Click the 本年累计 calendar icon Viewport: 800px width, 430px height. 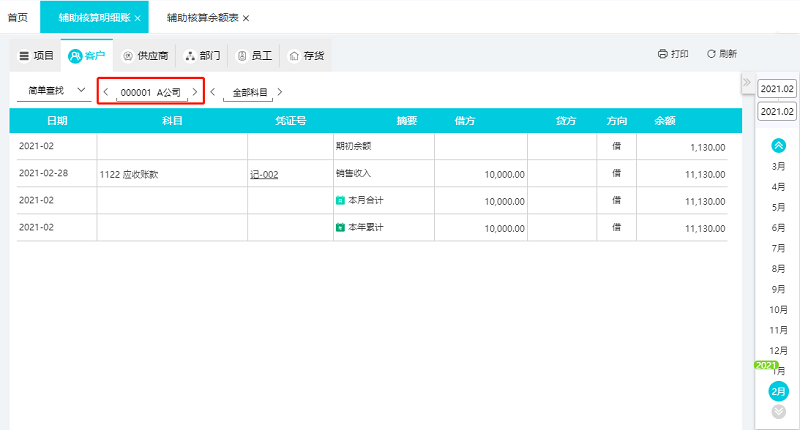tap(340, 227)
